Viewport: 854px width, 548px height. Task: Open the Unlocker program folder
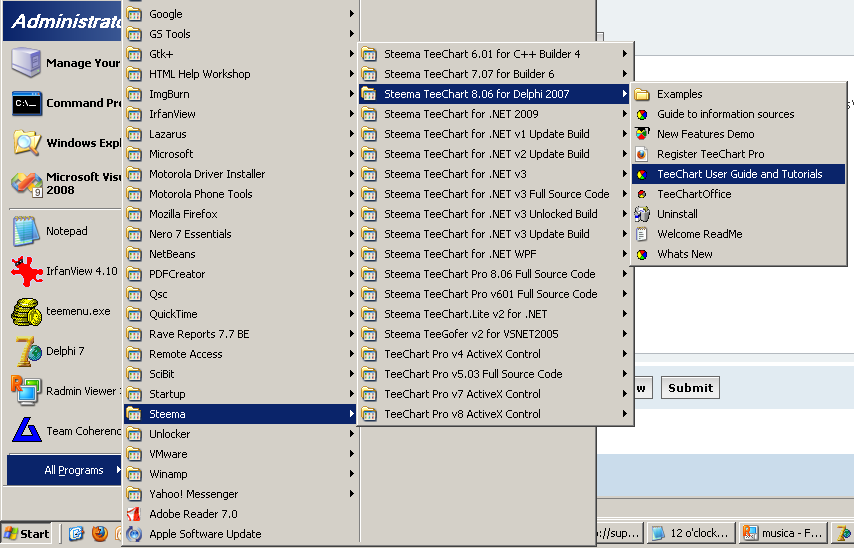point(241,434)
